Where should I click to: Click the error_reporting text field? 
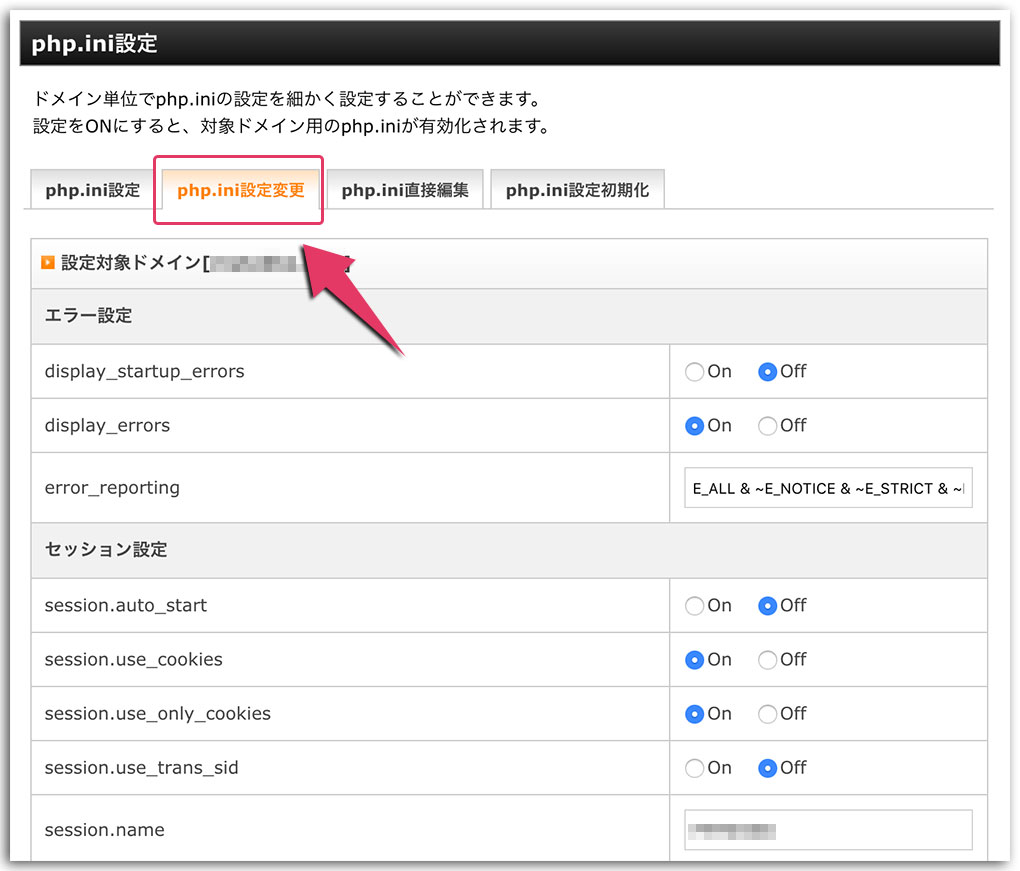827,488
